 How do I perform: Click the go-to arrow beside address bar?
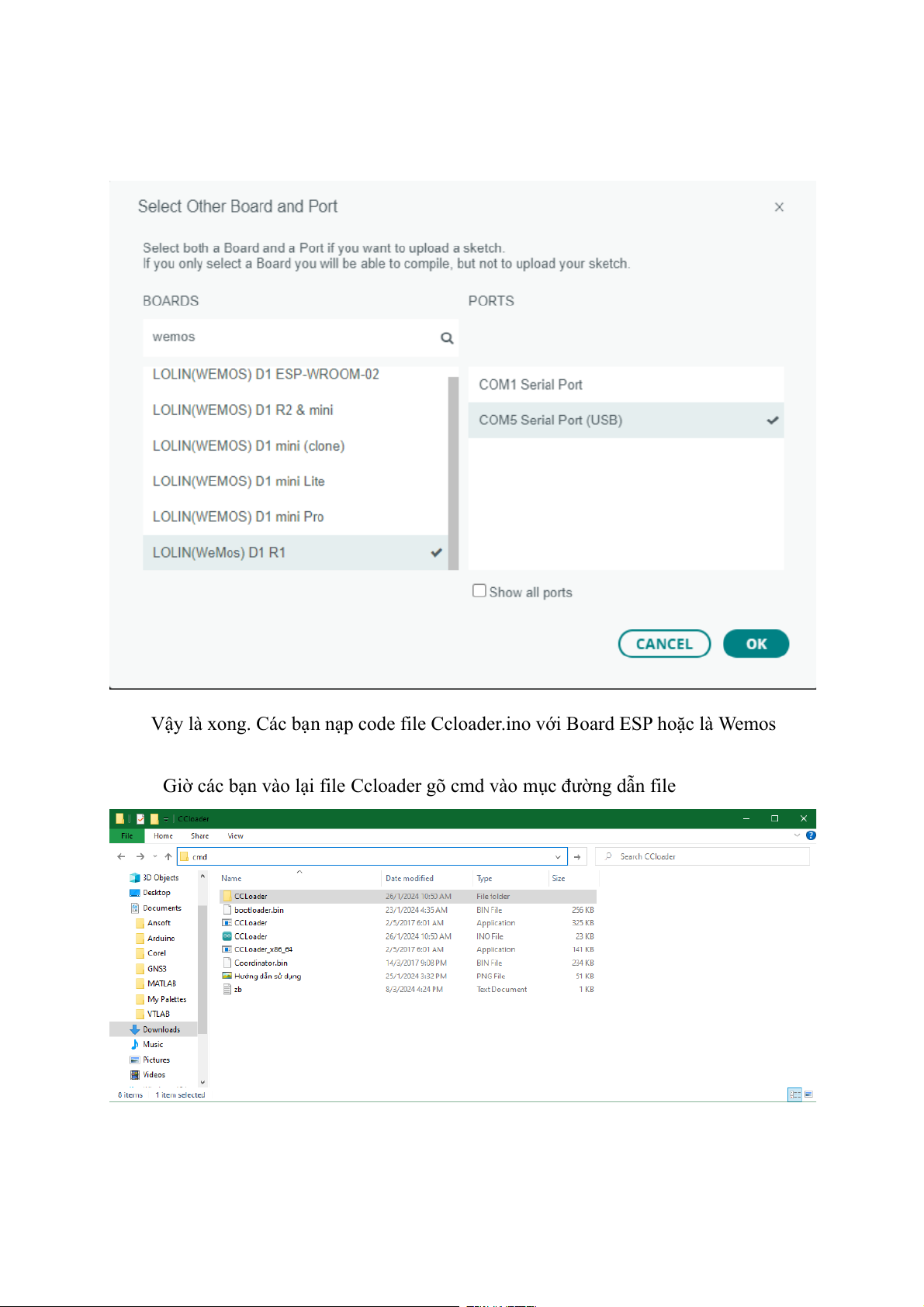577,856
